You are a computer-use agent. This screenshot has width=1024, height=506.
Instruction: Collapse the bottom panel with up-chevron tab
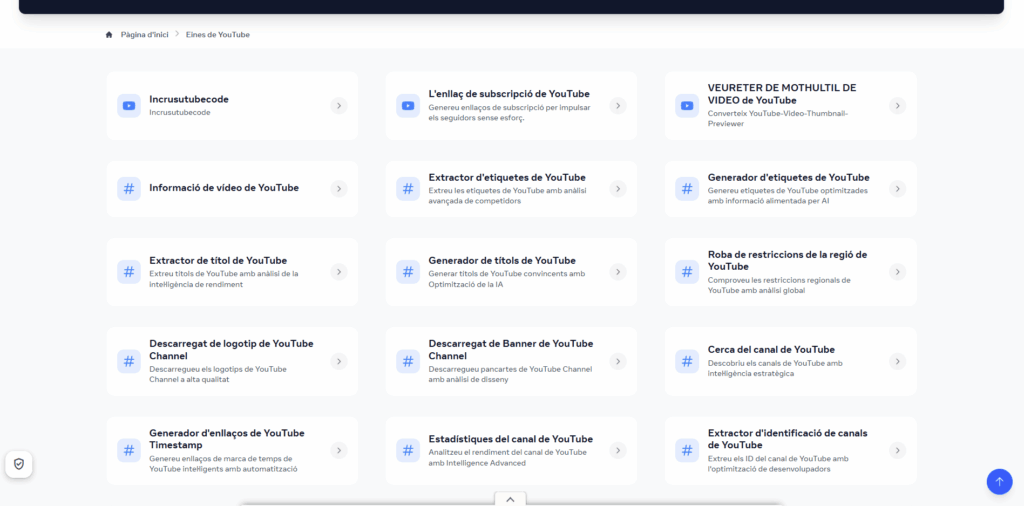pos(510,499)
